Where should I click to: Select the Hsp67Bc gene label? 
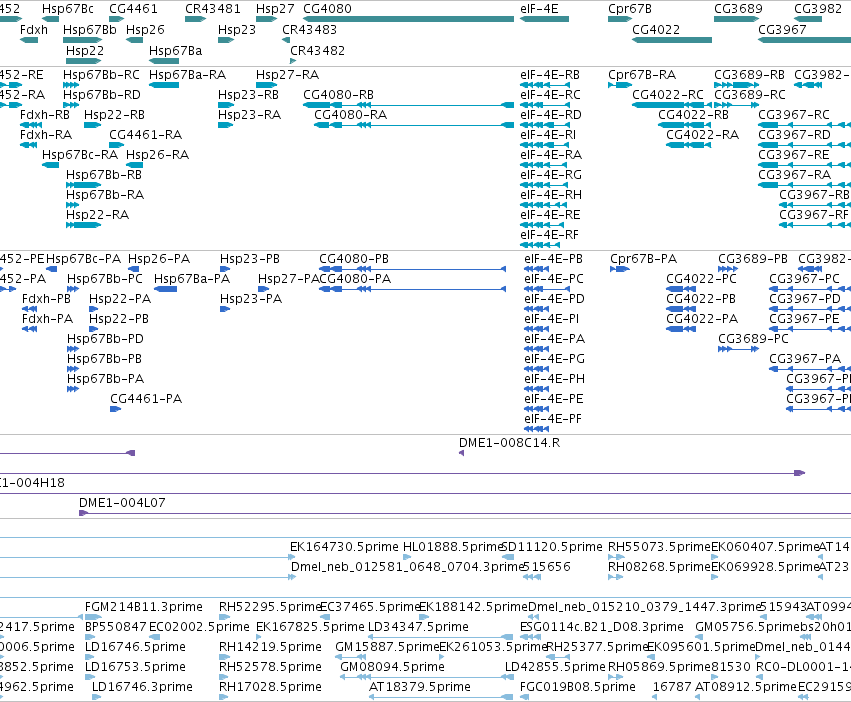click(68, 9)
